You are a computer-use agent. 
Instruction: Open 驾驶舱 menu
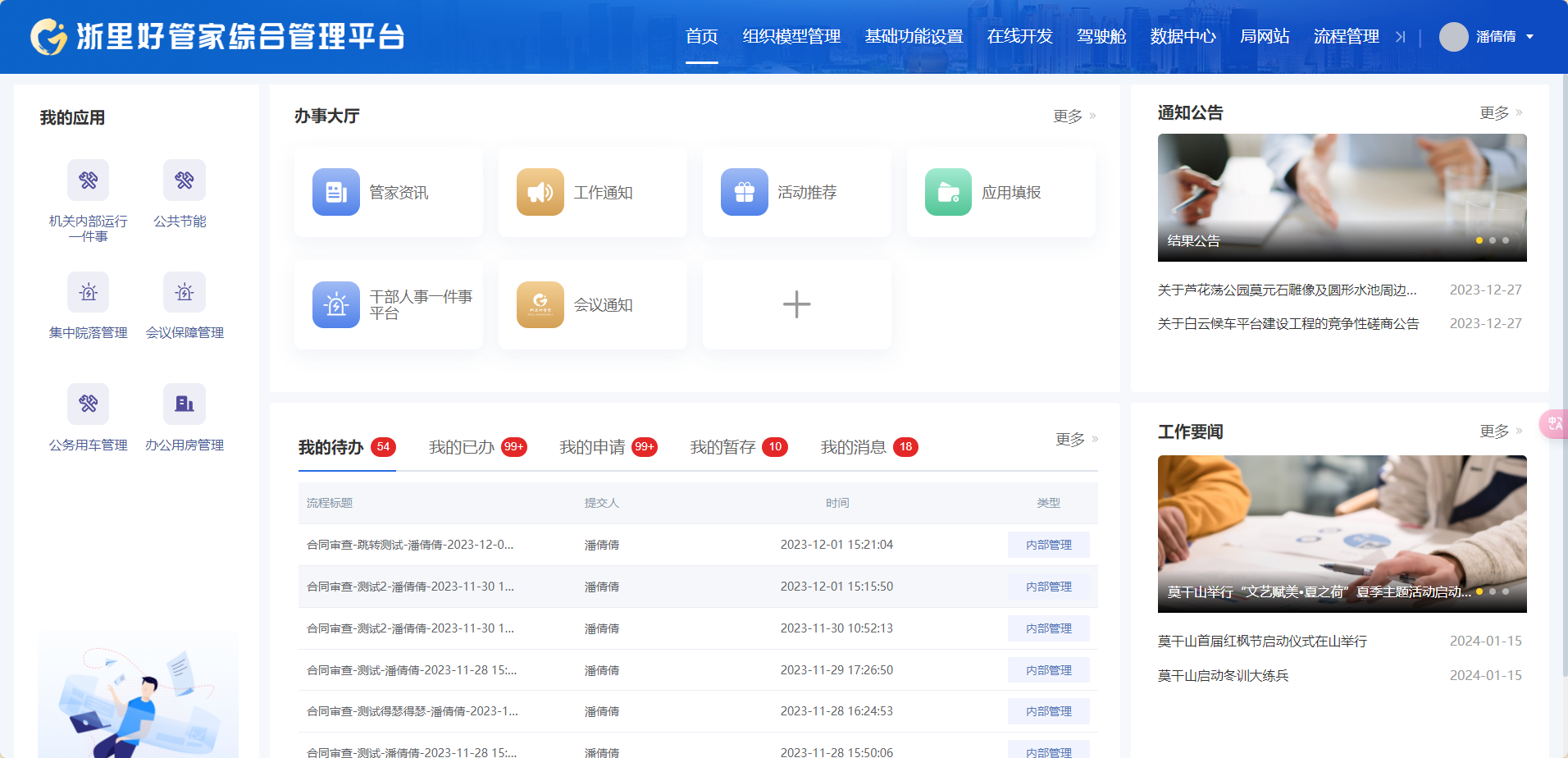pos(1101,37)
